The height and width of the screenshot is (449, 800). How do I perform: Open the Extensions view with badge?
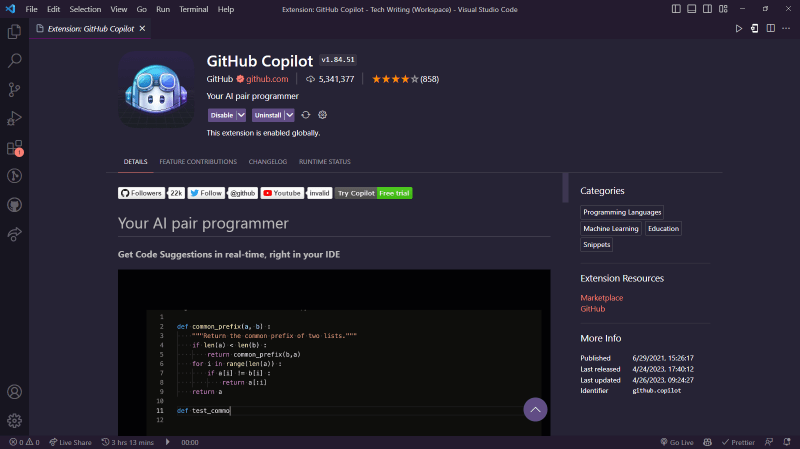click(14, 148)
